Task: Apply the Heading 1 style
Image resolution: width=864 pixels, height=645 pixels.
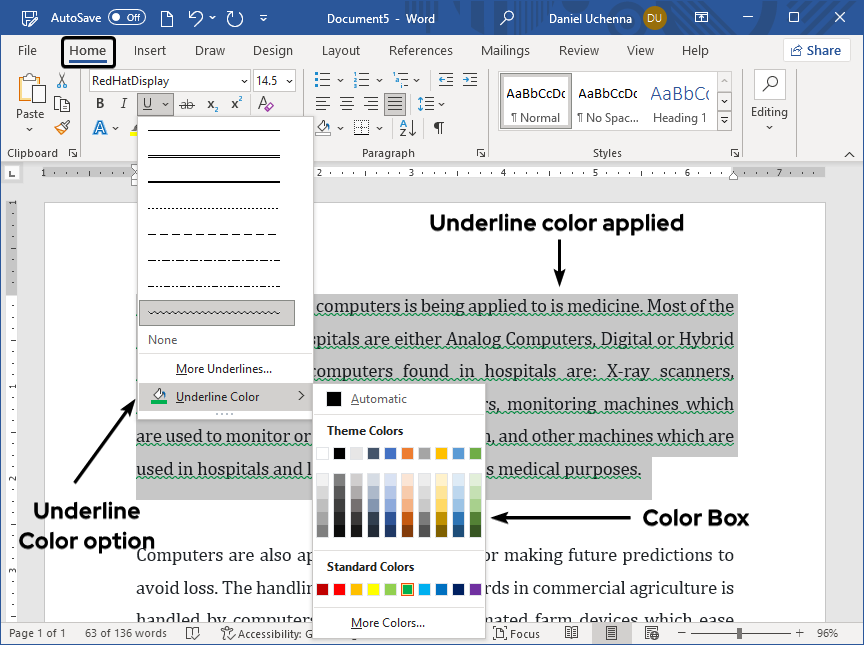Action: click(679, 102)
